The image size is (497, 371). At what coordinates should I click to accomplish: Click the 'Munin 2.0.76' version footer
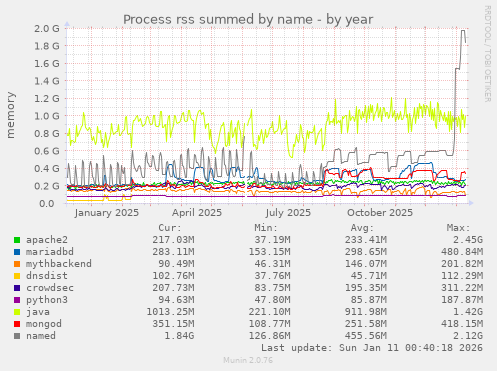[x=248, y=360]
